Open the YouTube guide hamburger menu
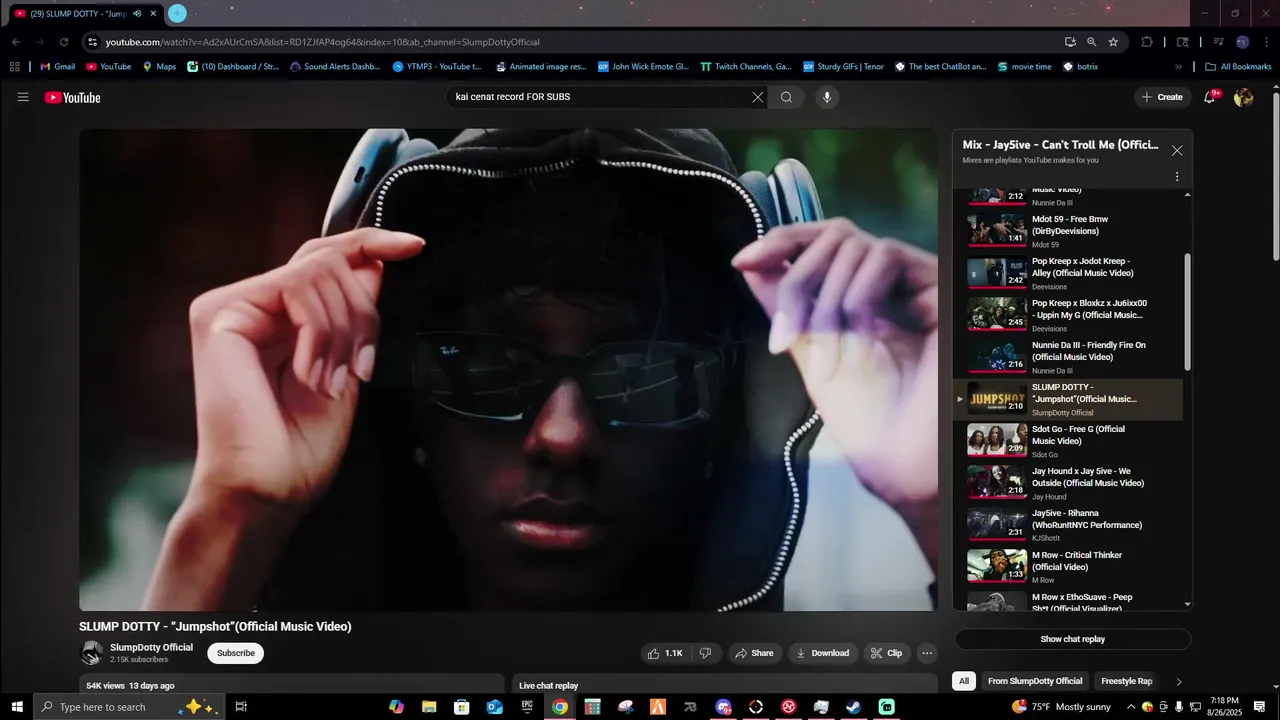Image resolution: width=1280 pixels, height=720 pixels. [23, 97]
